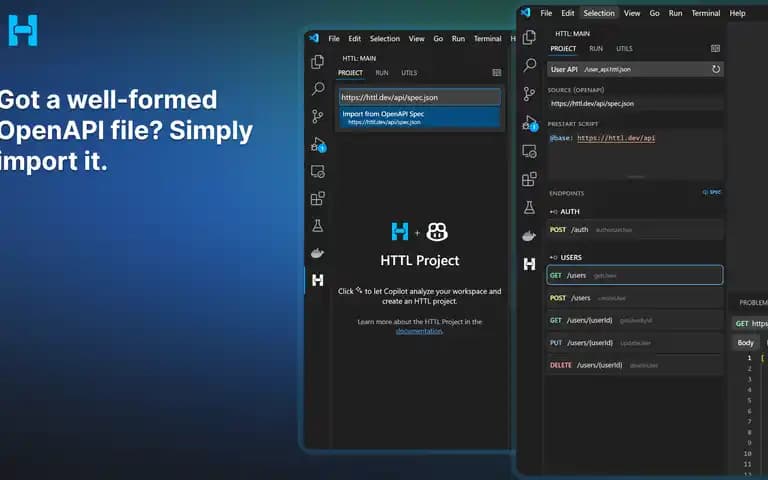768x480 pixels.
Task: Switch to PROJECT tab in left window
Action: [x=350, y=72]
